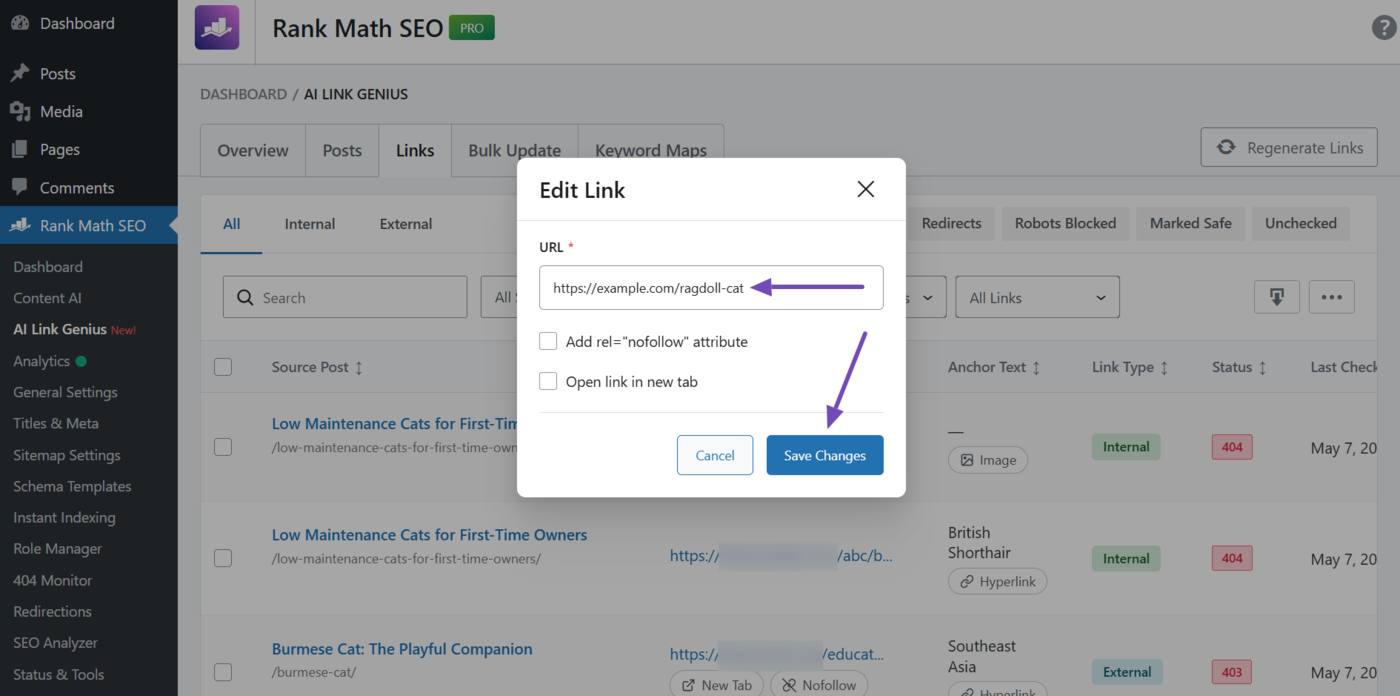This screenshot has width=1400, height=696.
Task: Select the Burmese Cat row checkbox
Action: tap(223, 672)
